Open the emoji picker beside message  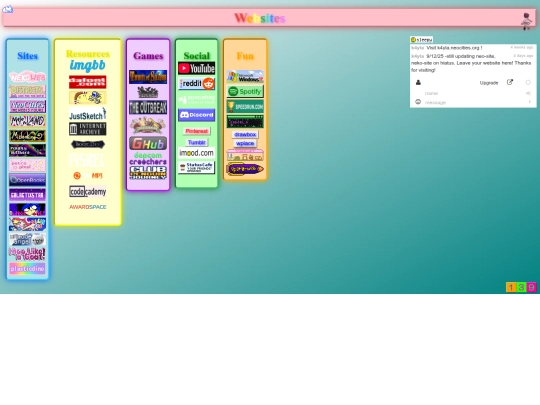pyautogui.click(x=418, y=102)
